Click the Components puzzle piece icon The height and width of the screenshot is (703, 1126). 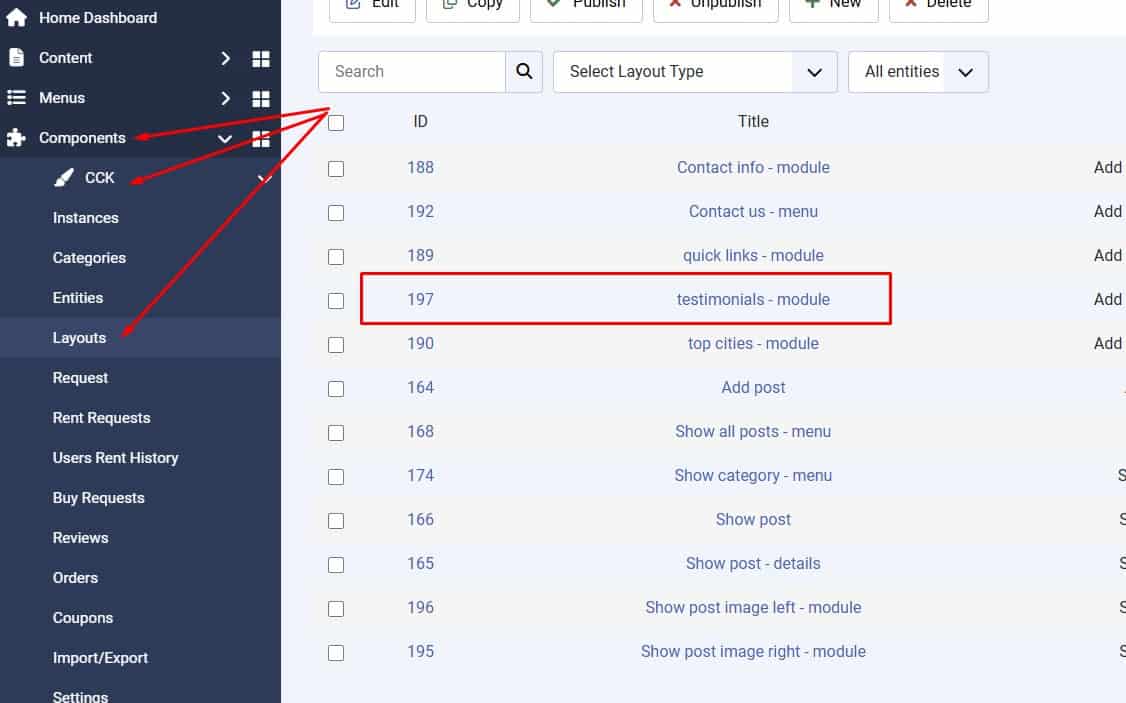pyautogui.click(x=16, y=138)
